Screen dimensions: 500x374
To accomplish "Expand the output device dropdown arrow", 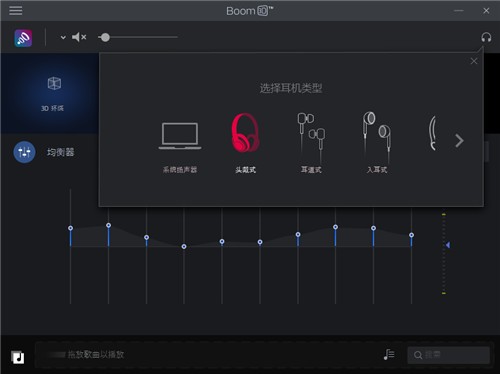I will [x=63, y=37].
